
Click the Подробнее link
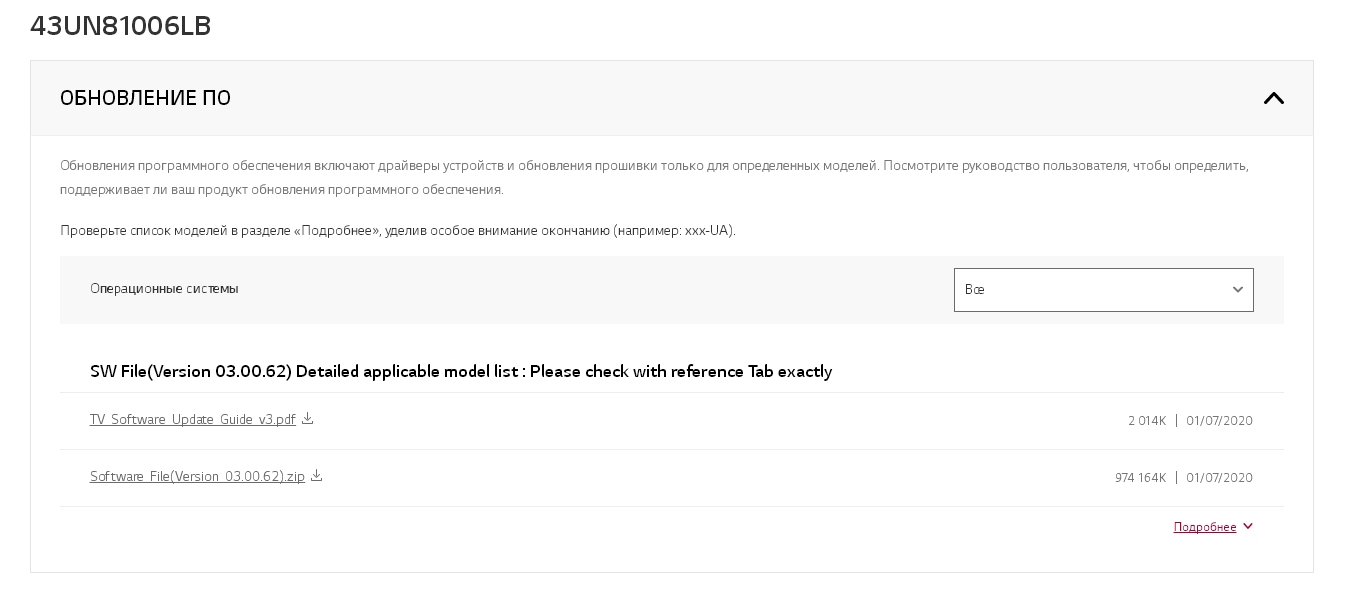(1204, 527)
